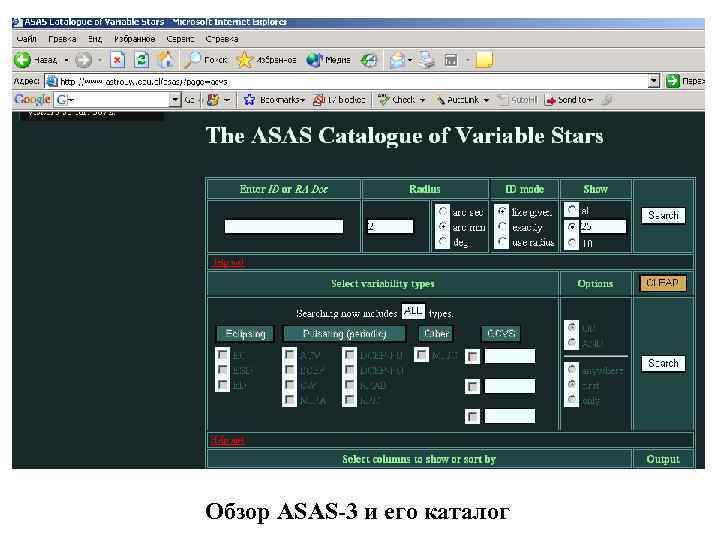The height and width of the screenshot is (540, 720).
Task: Open Back button history dropdown arrow
Action: 66,60
